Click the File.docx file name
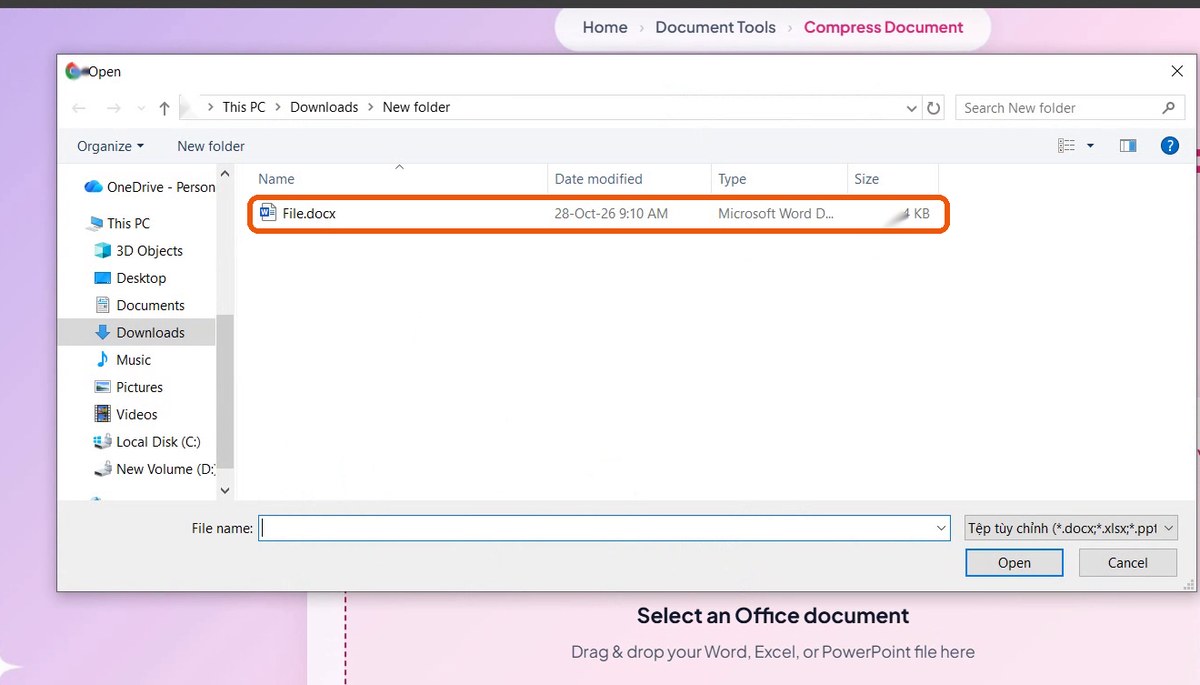1200x685 pixels. click(309, 214)
